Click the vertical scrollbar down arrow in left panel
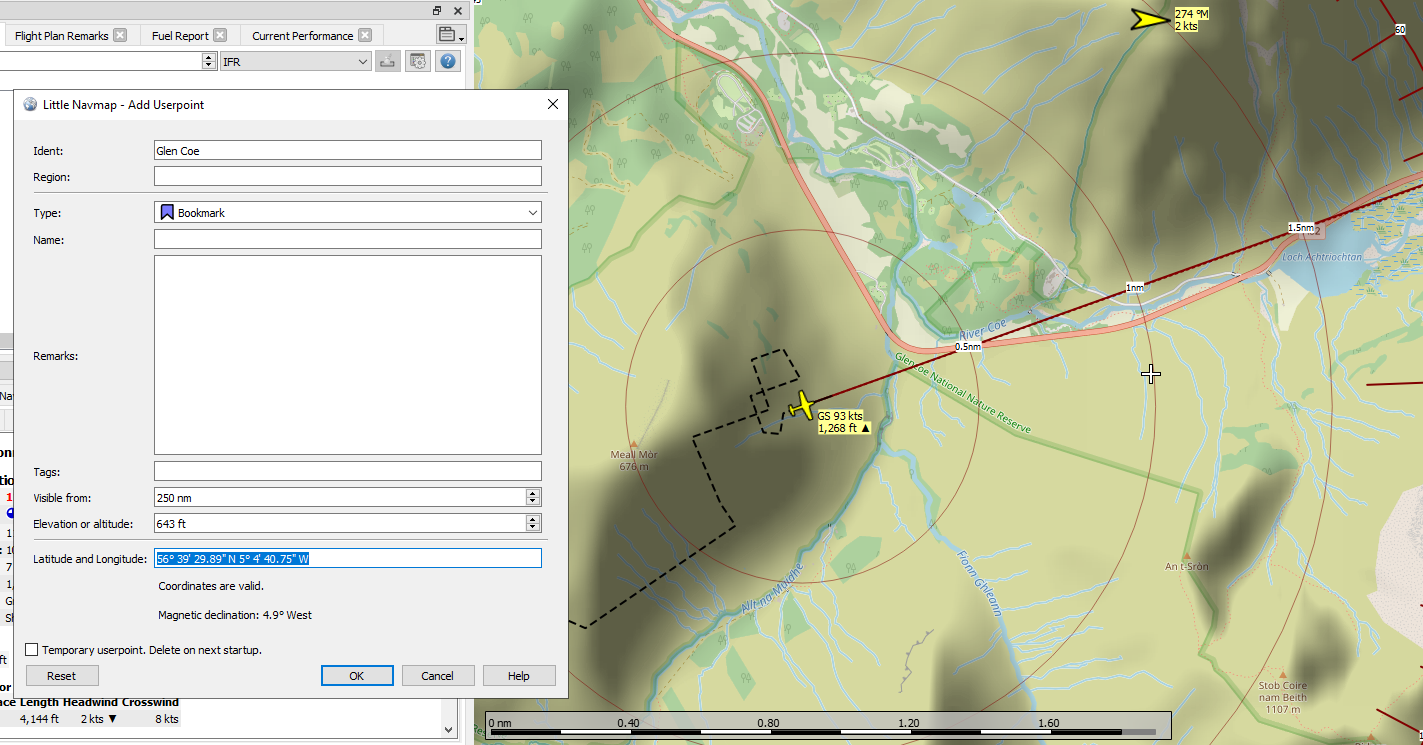1423x745 pixels. click(x=449, y=730)
